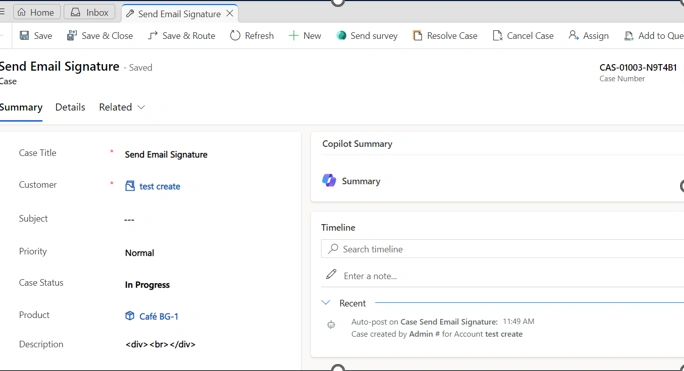Screen dimensions: 684x371
Task: Click the product cube icon beside Café BG-1
Action: [130, 316]
